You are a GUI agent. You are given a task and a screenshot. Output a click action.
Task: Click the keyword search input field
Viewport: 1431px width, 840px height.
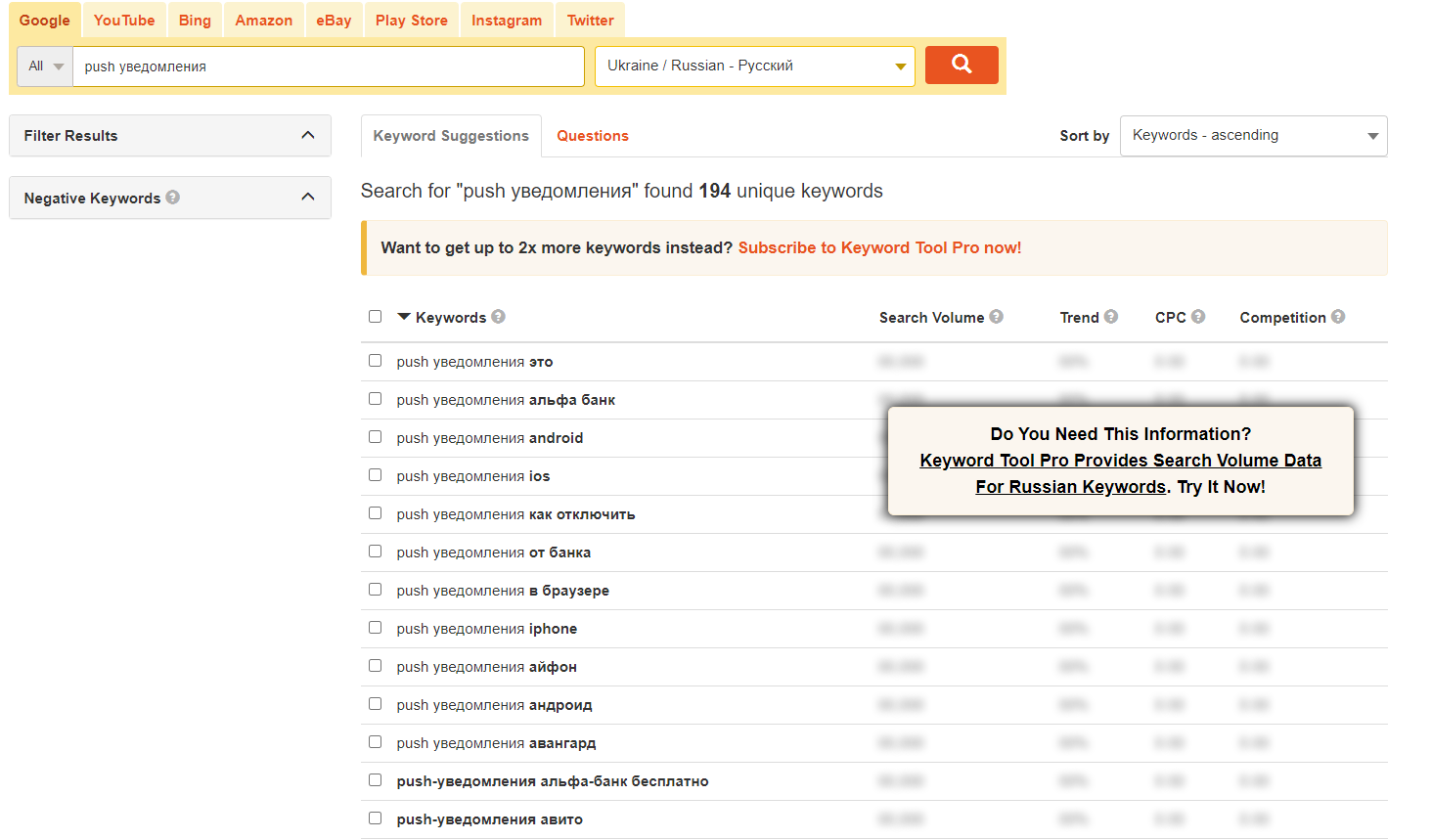coord(329,66)
